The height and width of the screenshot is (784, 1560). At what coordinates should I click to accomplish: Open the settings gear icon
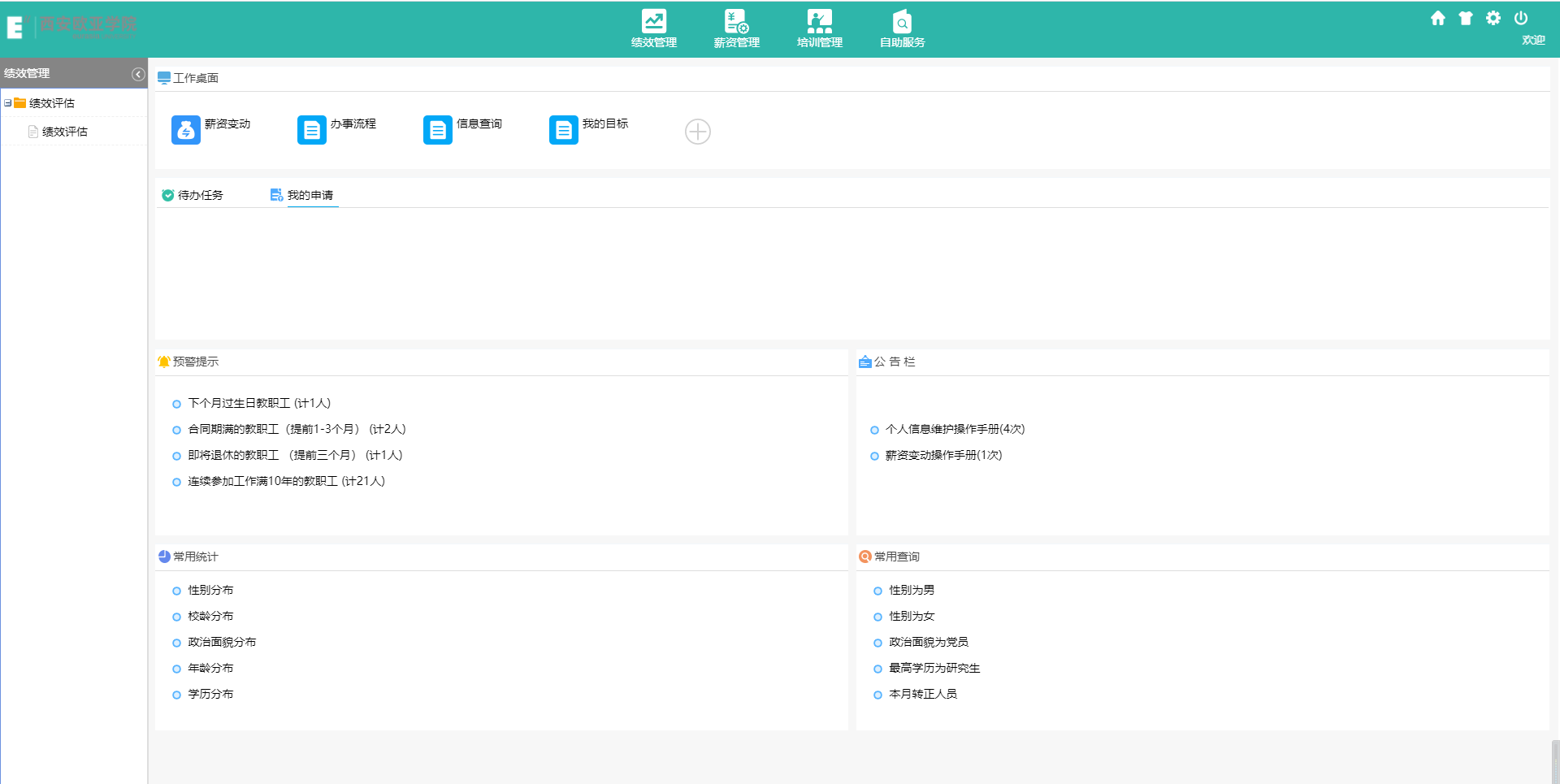coord(1493,18)
